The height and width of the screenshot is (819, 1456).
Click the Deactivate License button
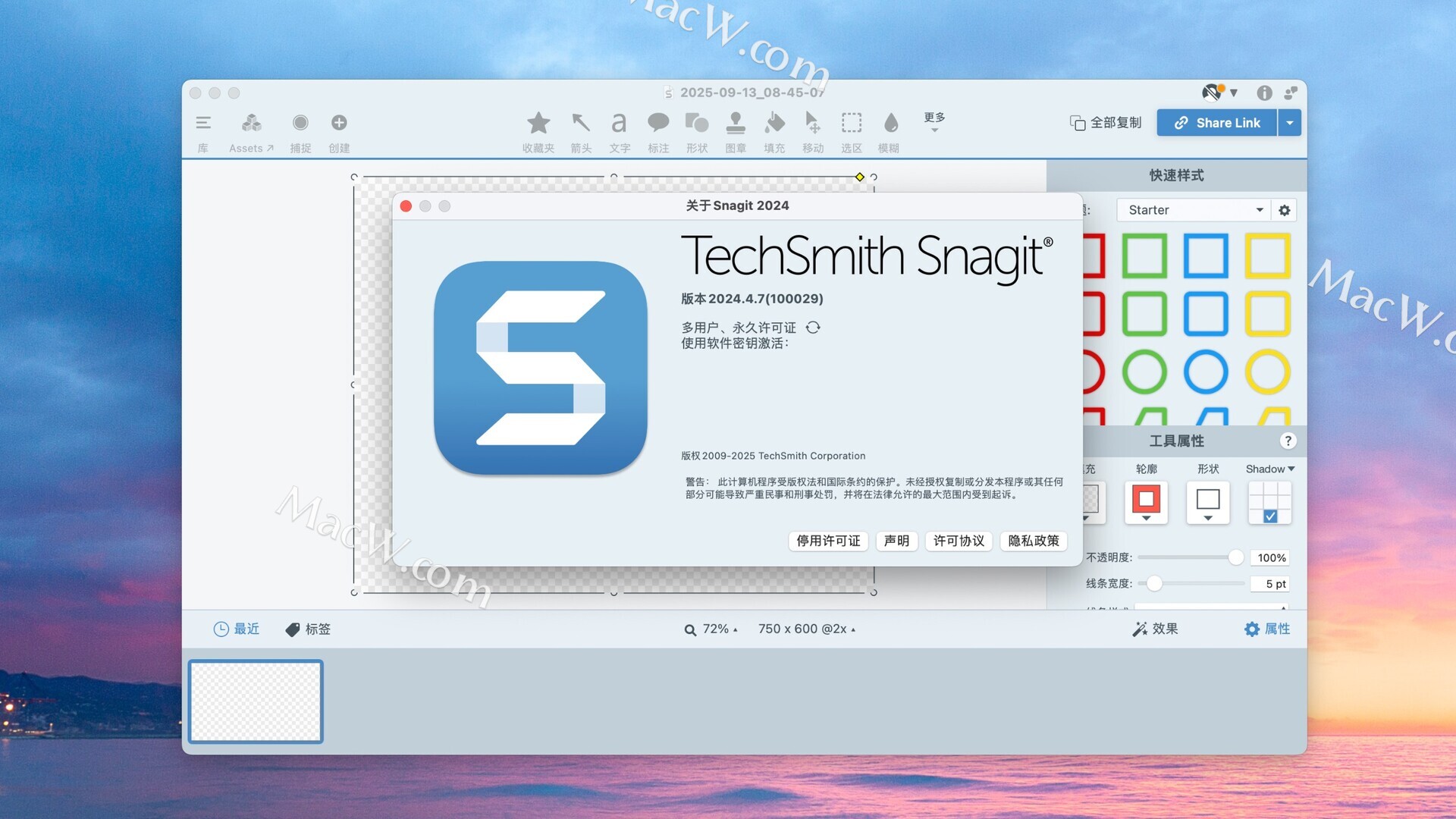click(828, 541)
